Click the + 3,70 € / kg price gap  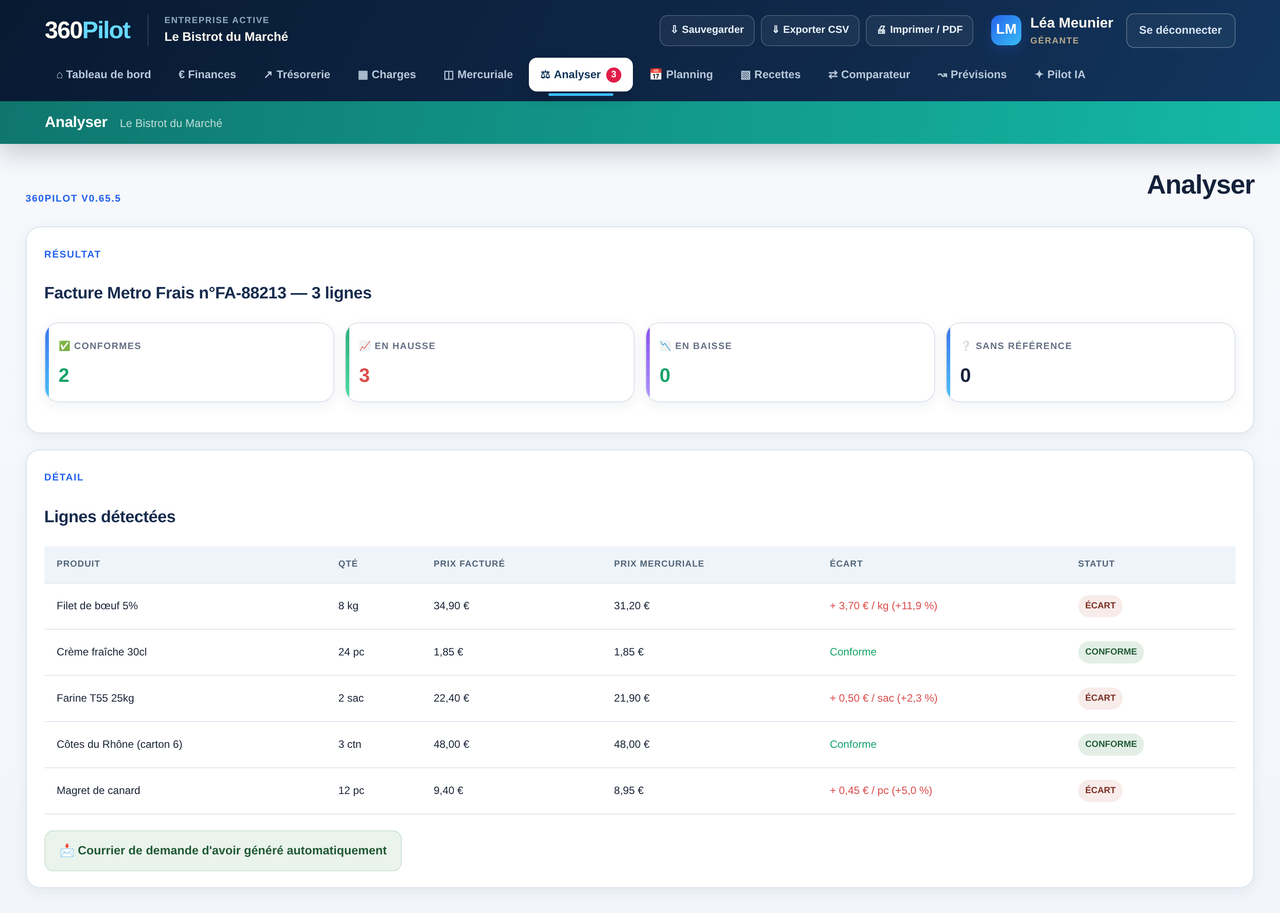(x=883, y=606)
